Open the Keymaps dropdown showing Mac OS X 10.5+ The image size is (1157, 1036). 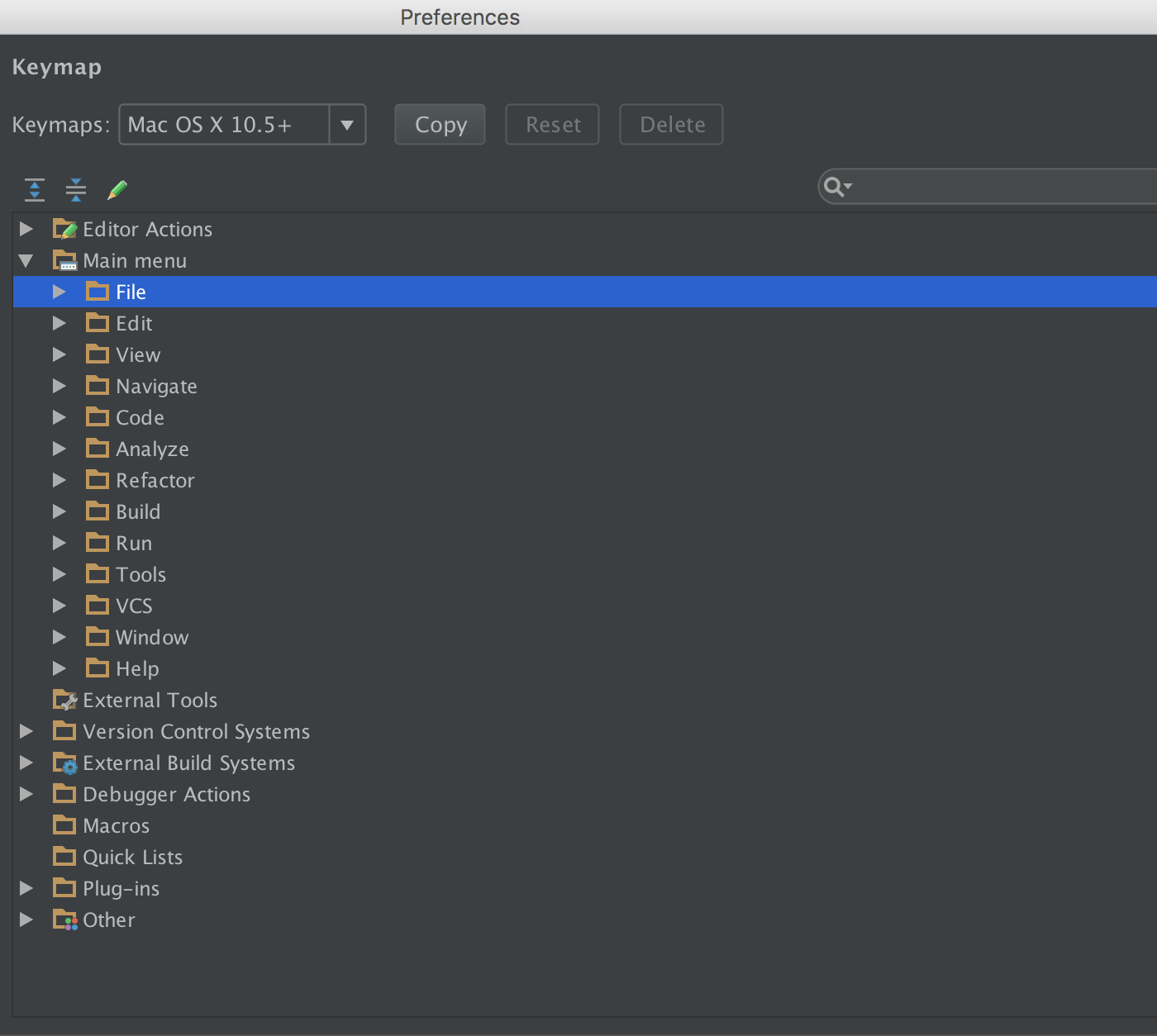(x=347, y=124)
